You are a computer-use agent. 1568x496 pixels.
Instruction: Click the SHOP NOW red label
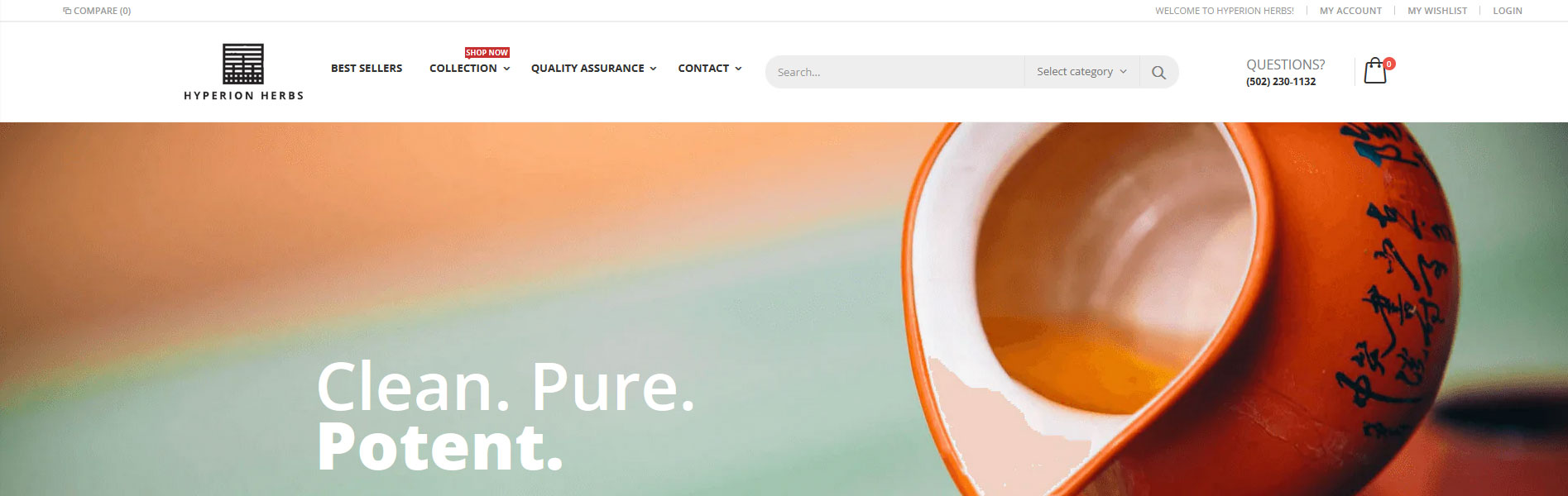[x=487, y=52]
